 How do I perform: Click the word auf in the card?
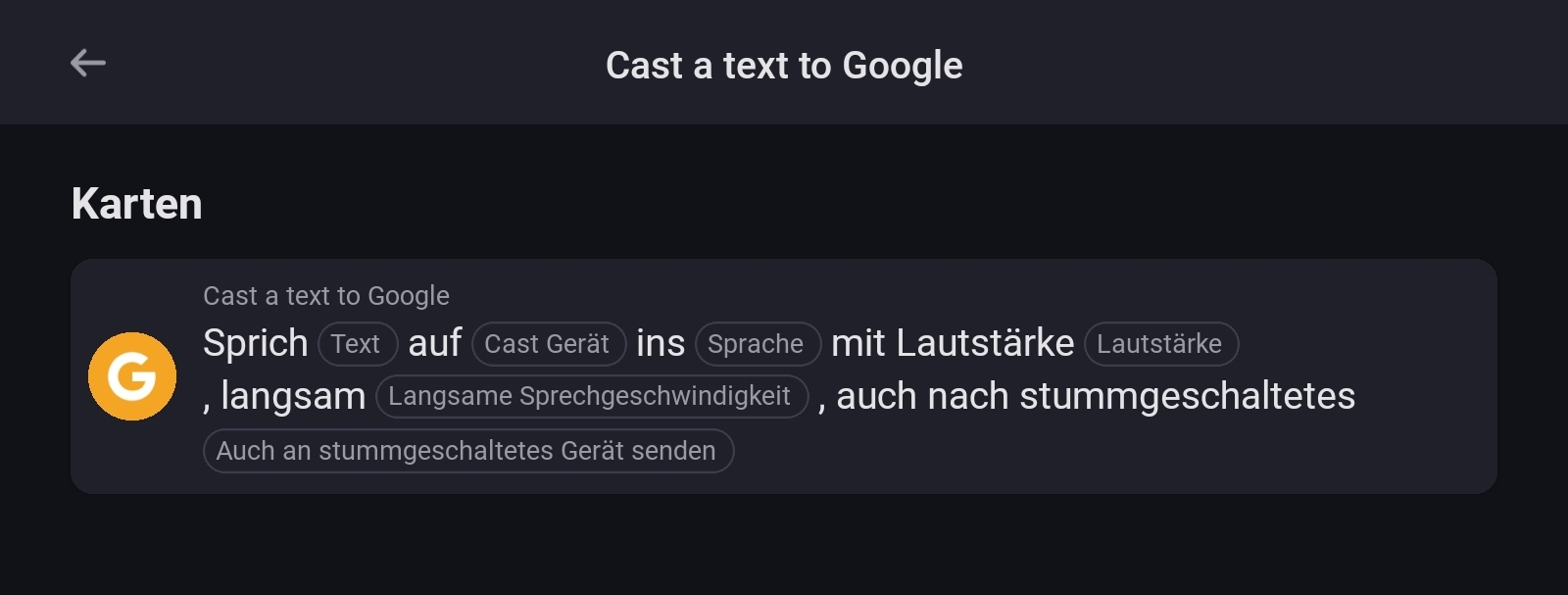tap(434, 344)
